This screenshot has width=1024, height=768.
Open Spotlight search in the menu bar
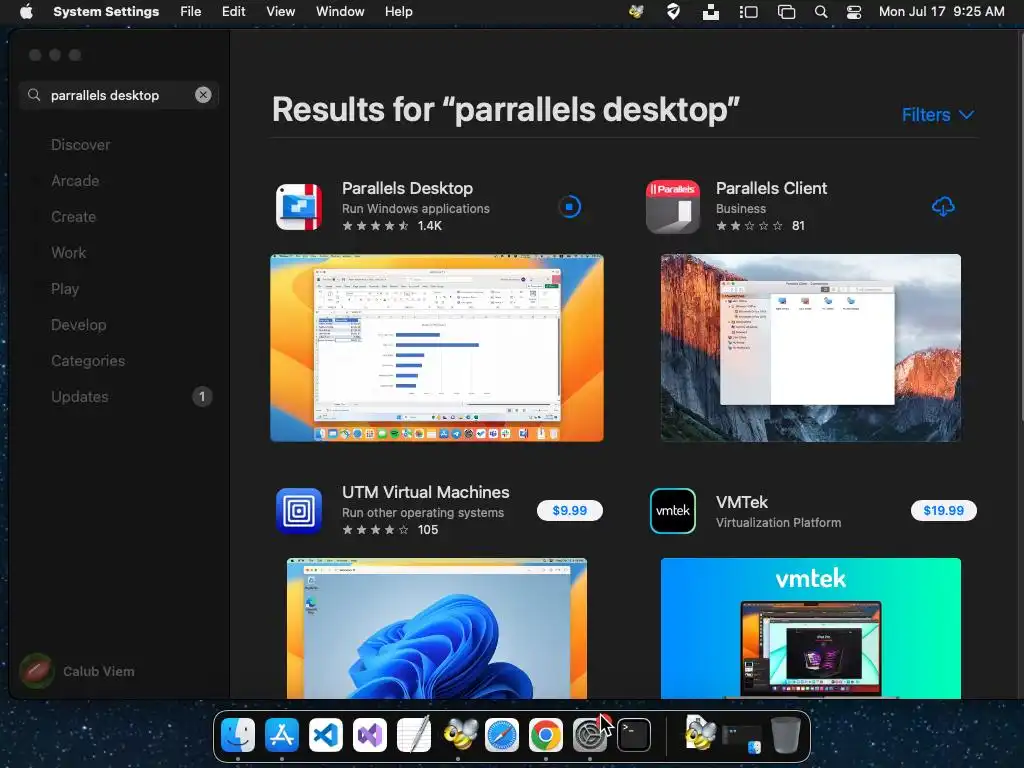click(x=821, y=11)
